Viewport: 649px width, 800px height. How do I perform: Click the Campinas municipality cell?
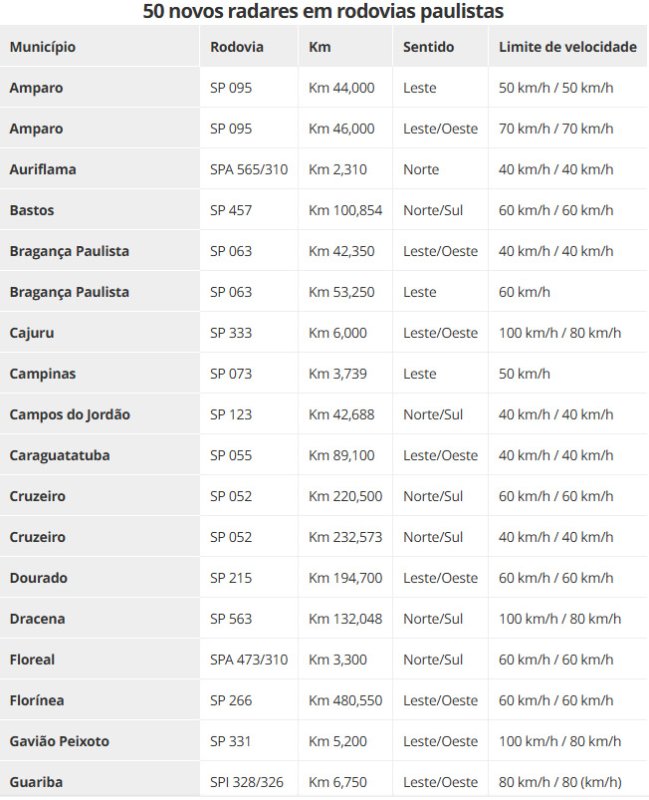coord(42,374)
